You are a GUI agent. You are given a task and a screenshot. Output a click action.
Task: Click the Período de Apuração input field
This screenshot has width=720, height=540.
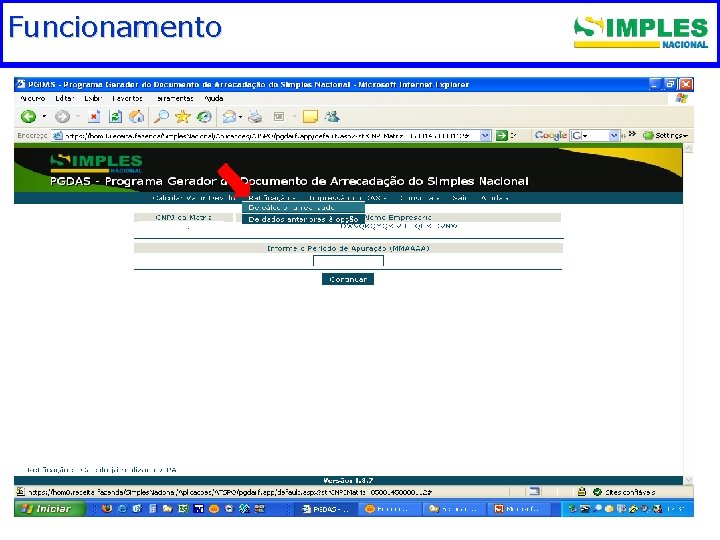point(348,261)
